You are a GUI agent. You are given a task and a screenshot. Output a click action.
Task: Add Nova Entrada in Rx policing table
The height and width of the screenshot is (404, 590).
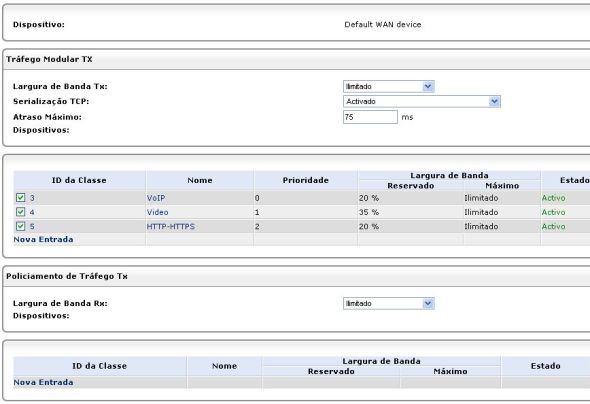point(43,383)
